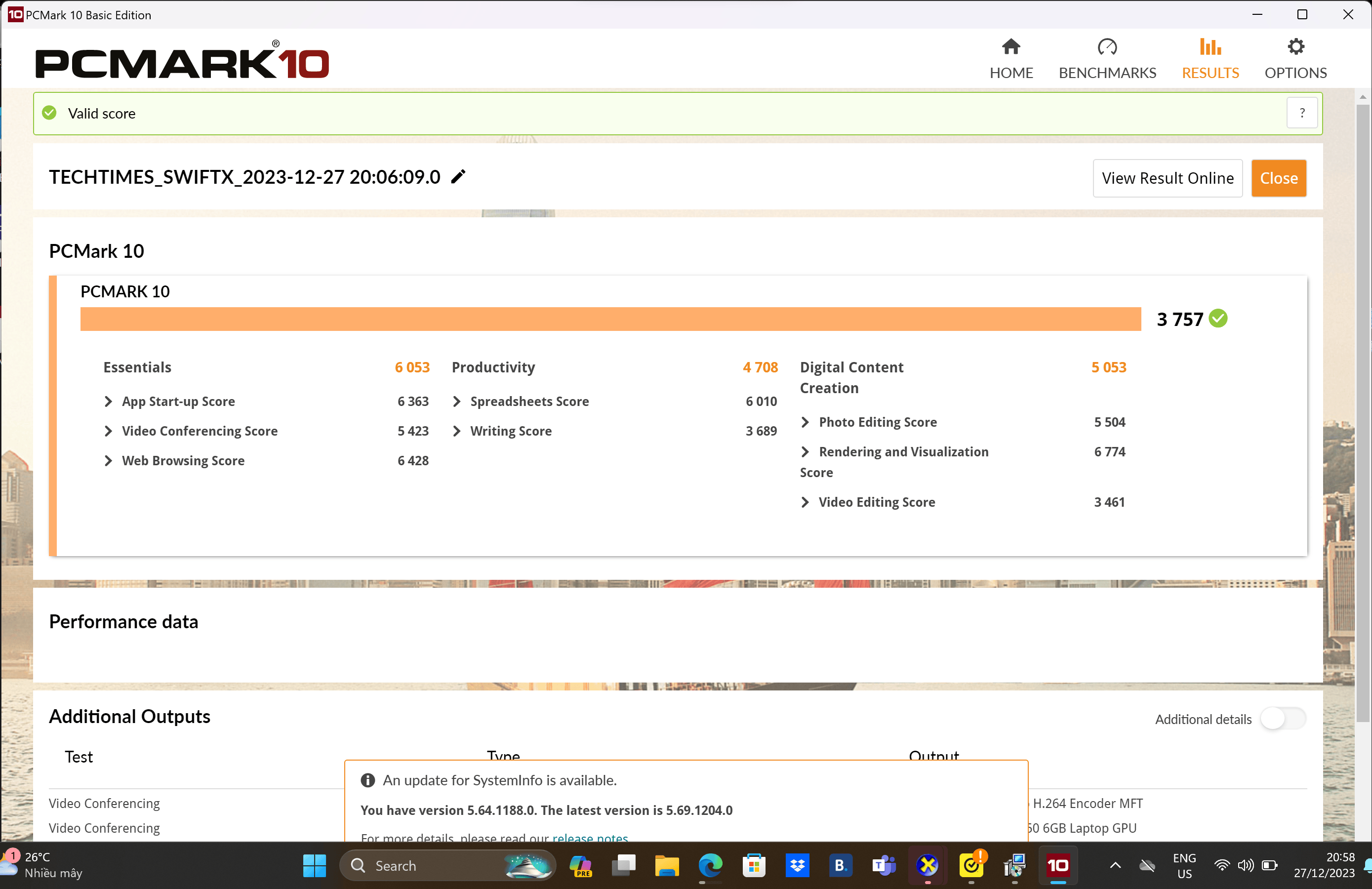Open Copilot preview icon in taskbar

(580, 865)
